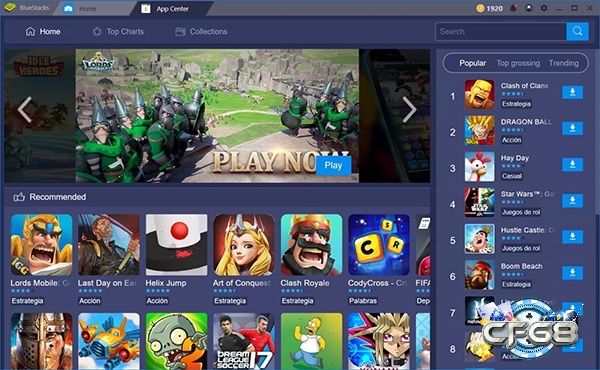Select the Popular ranking tab
Image resolution: width=600 pixels, height=370 pixels.
coord(473,63)
